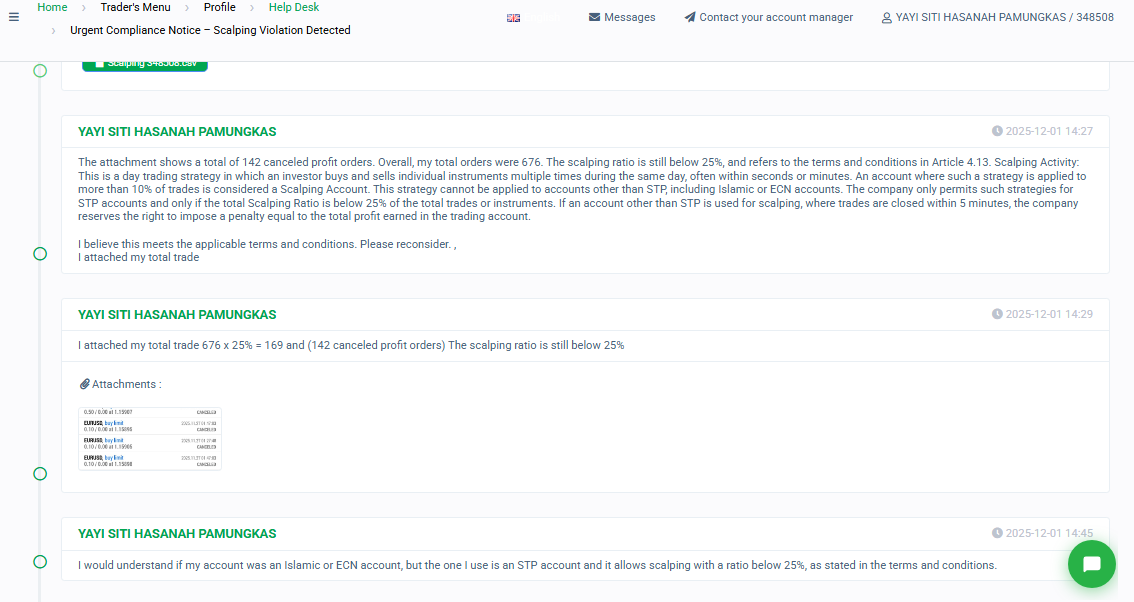Click the paperclip Attachments icon
The image size is (1134, 602).
pos(85,384)
